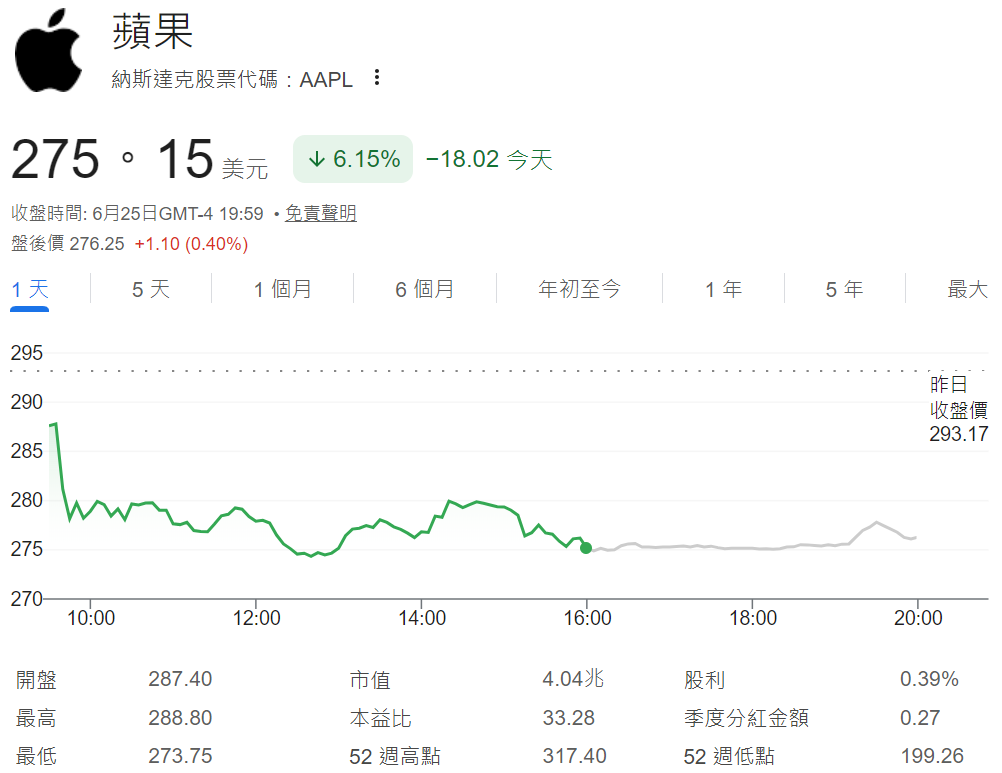Click the 開盤 value 287.40
Viewport: 1002px width, 773px height.
pyautogui.click(x=180, y=678)
